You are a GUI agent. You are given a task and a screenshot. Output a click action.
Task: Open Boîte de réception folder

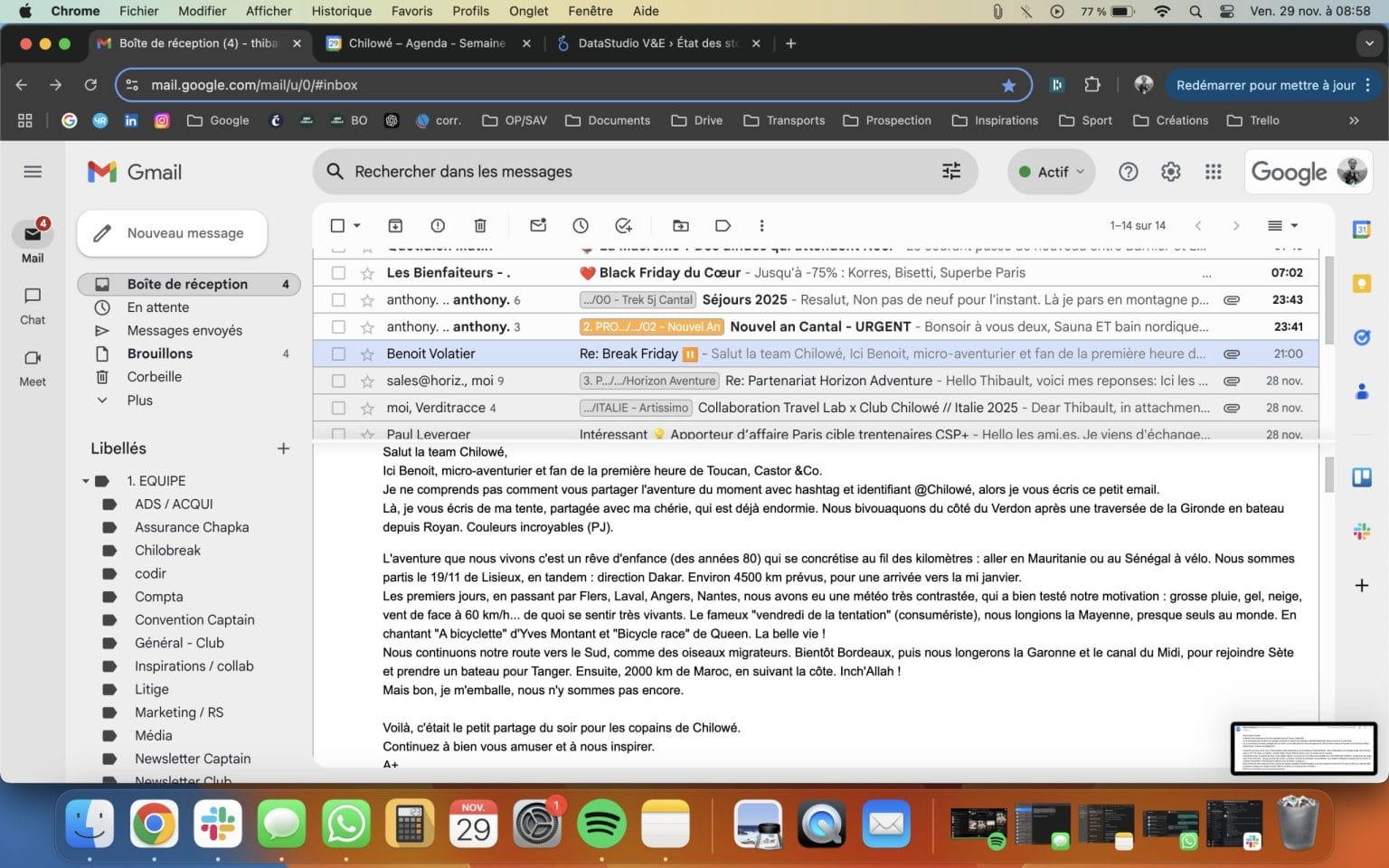[x=188, y=284]
